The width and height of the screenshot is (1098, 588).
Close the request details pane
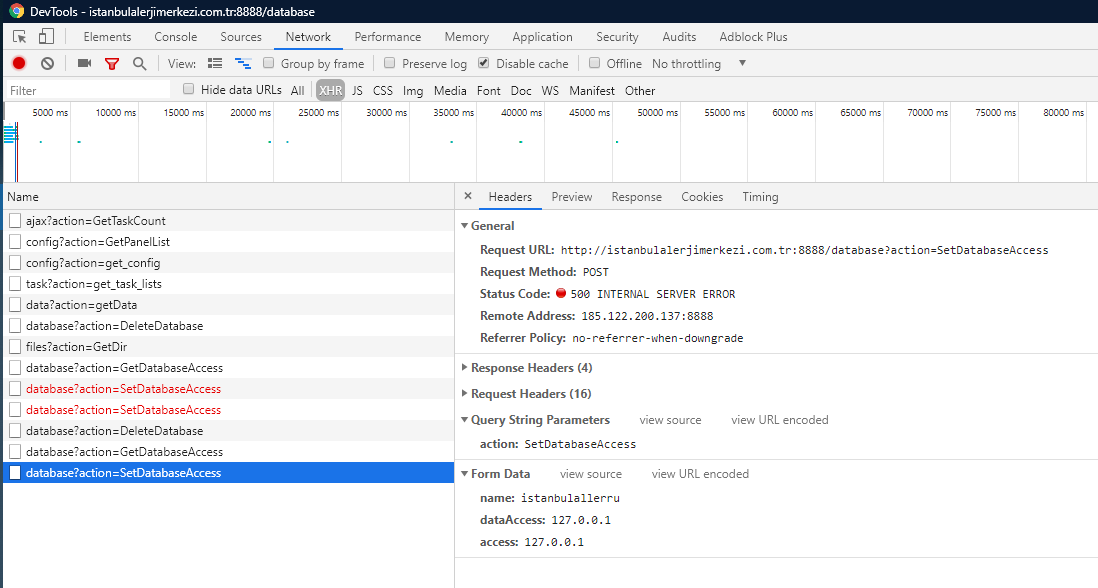pyautogui.click(x=468, y=197)
